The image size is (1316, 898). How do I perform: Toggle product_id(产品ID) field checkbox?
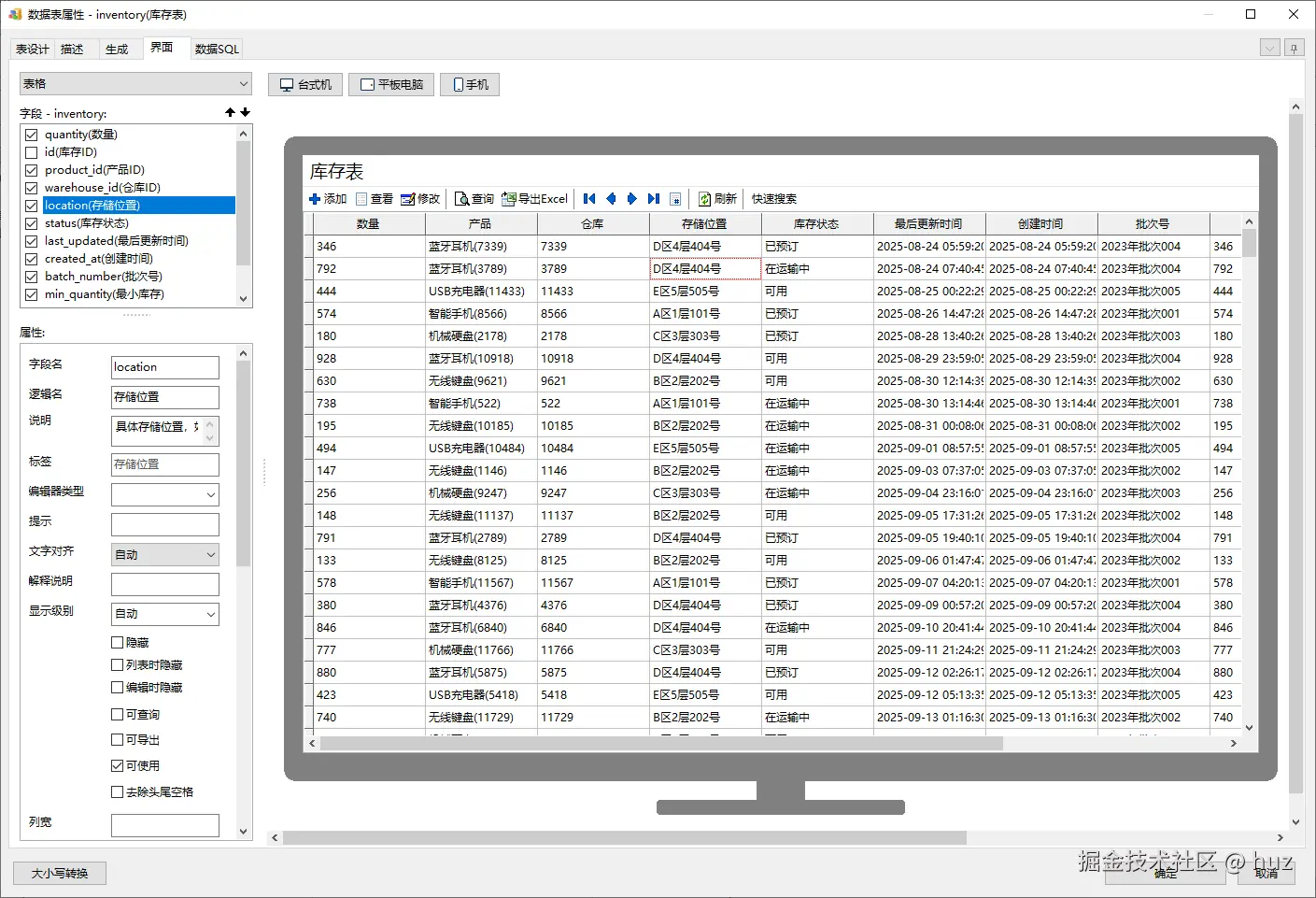click(32, 170)
